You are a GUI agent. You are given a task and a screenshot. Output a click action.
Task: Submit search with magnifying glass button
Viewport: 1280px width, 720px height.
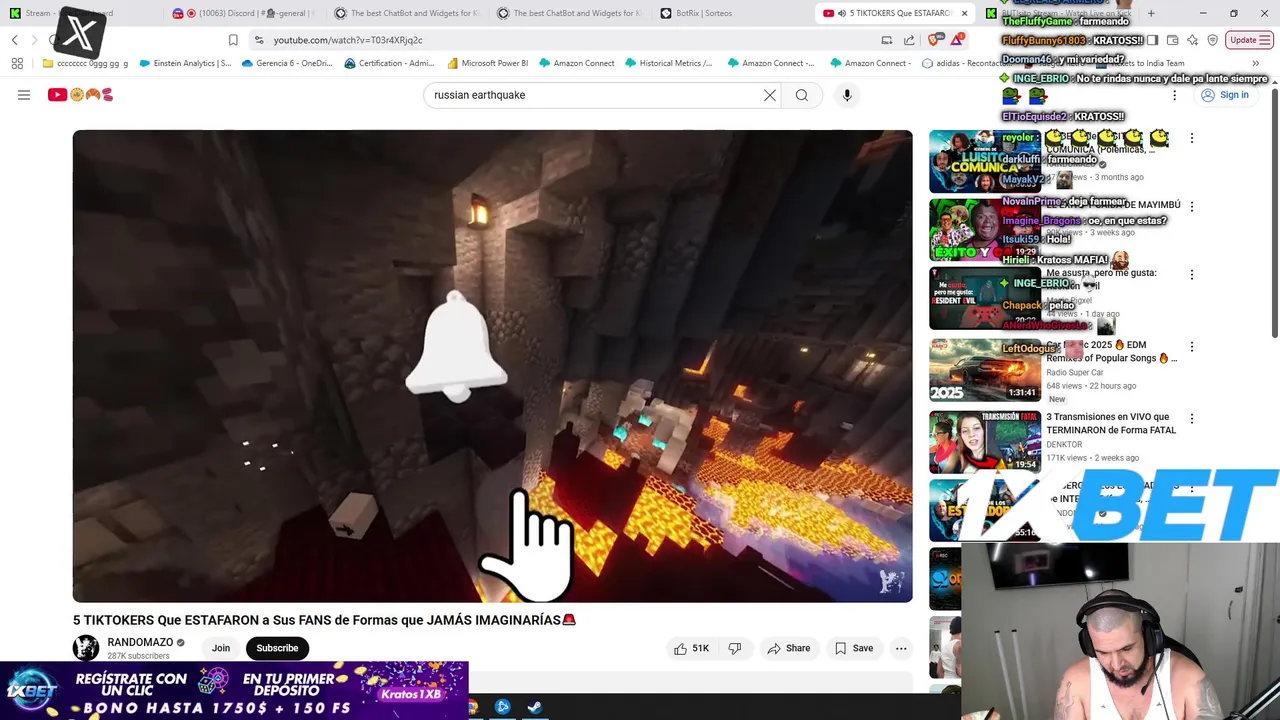click(x=802, y=95)
